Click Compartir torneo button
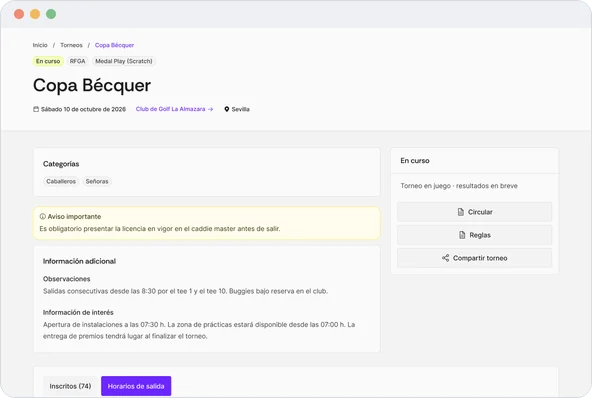Viewport: 592px width, 398px height. point(474,258)
